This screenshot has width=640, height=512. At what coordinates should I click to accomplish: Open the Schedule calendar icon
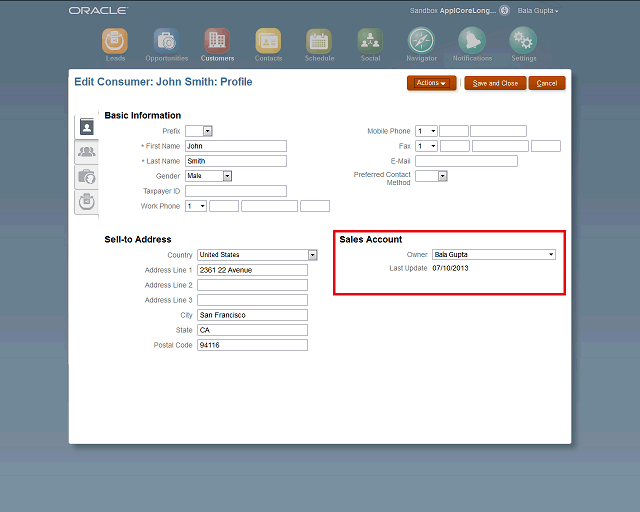[x=319, y=41]
